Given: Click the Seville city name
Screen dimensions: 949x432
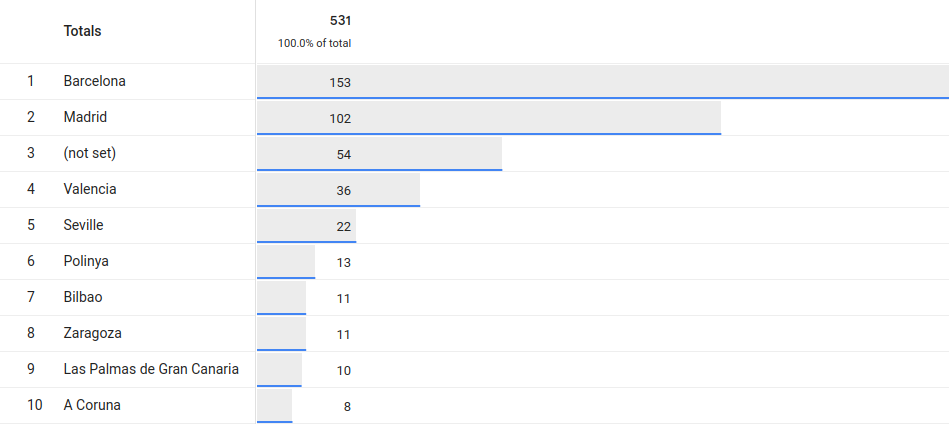Looking at the screenshot, I should 83,225.
